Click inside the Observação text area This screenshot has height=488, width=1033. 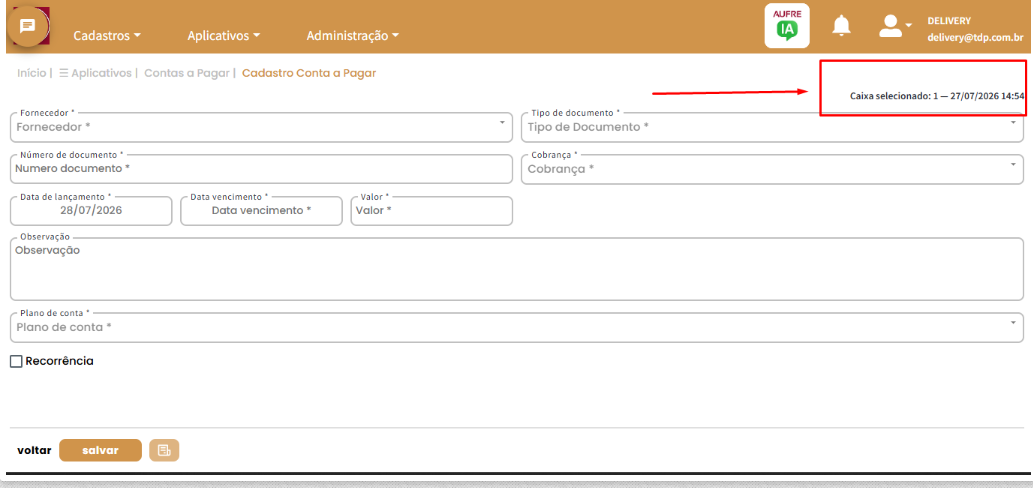pyautogui.click(x=516, y=269)
